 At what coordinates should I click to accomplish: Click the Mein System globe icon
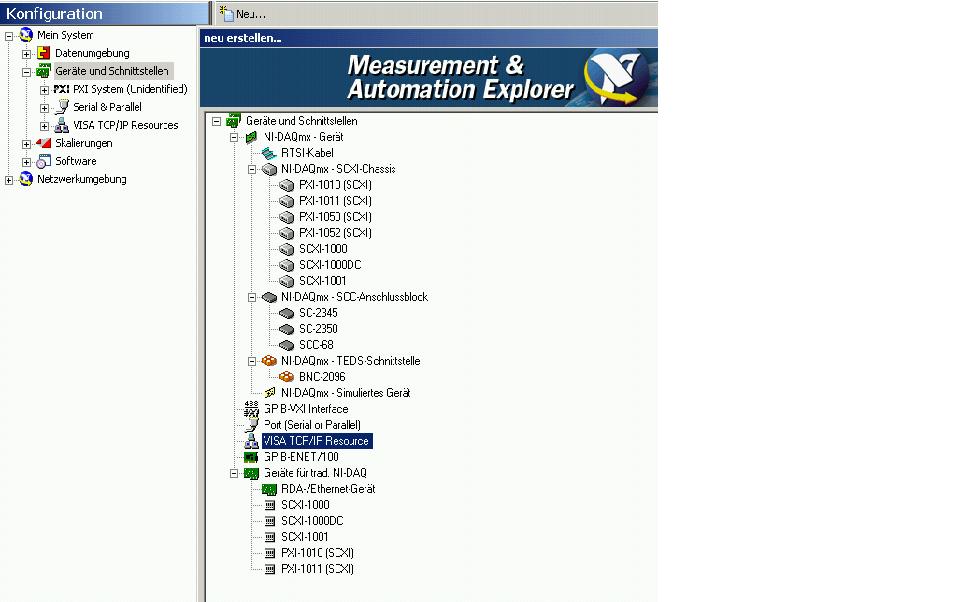(x=26, y=35)
